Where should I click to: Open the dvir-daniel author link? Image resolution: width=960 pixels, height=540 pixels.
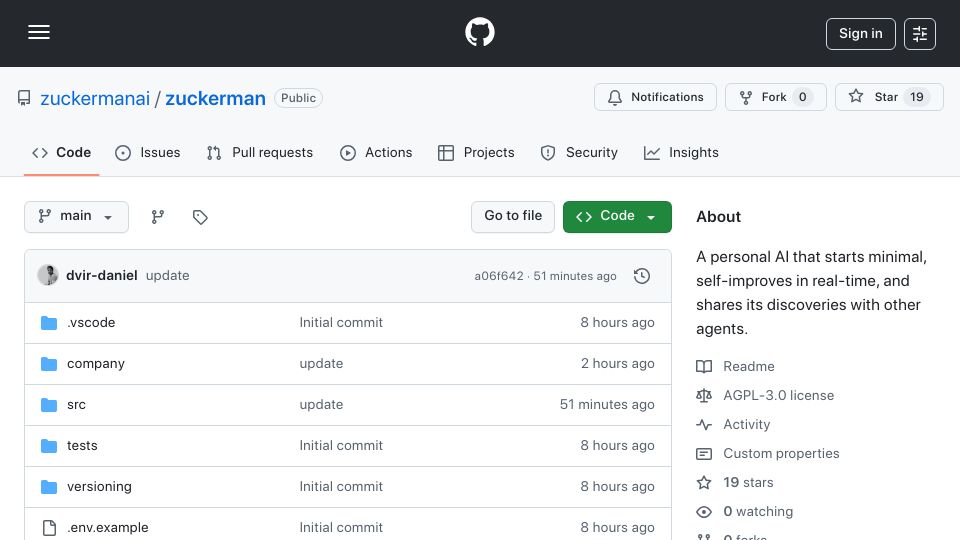click(102, 276)
